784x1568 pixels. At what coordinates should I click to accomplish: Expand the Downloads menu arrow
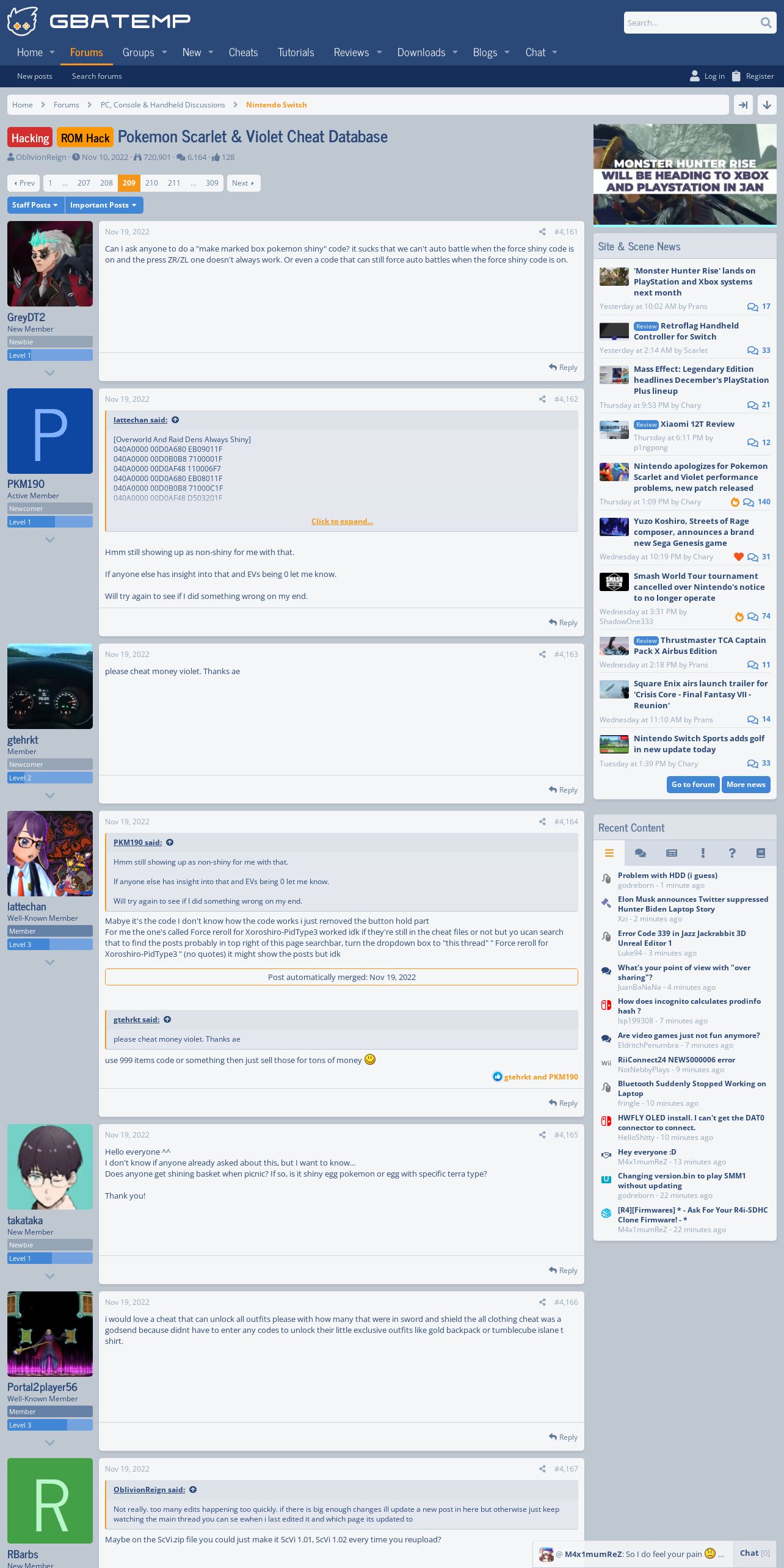coord(455,53)
